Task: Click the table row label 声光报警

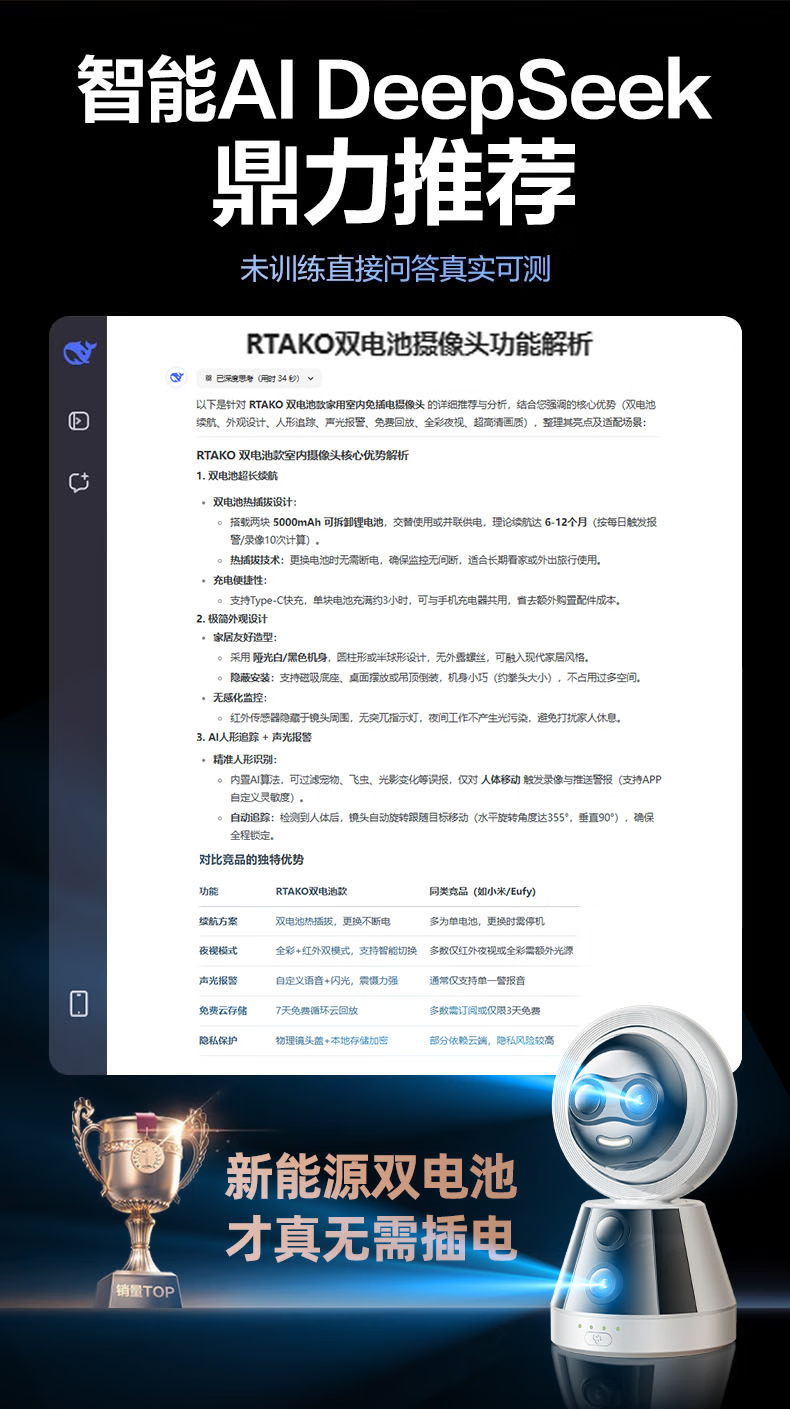Action: coord(218,980)
